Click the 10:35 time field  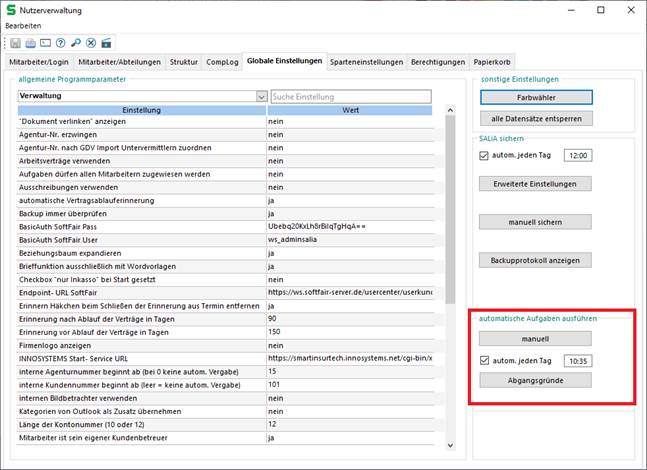(577, 360)
